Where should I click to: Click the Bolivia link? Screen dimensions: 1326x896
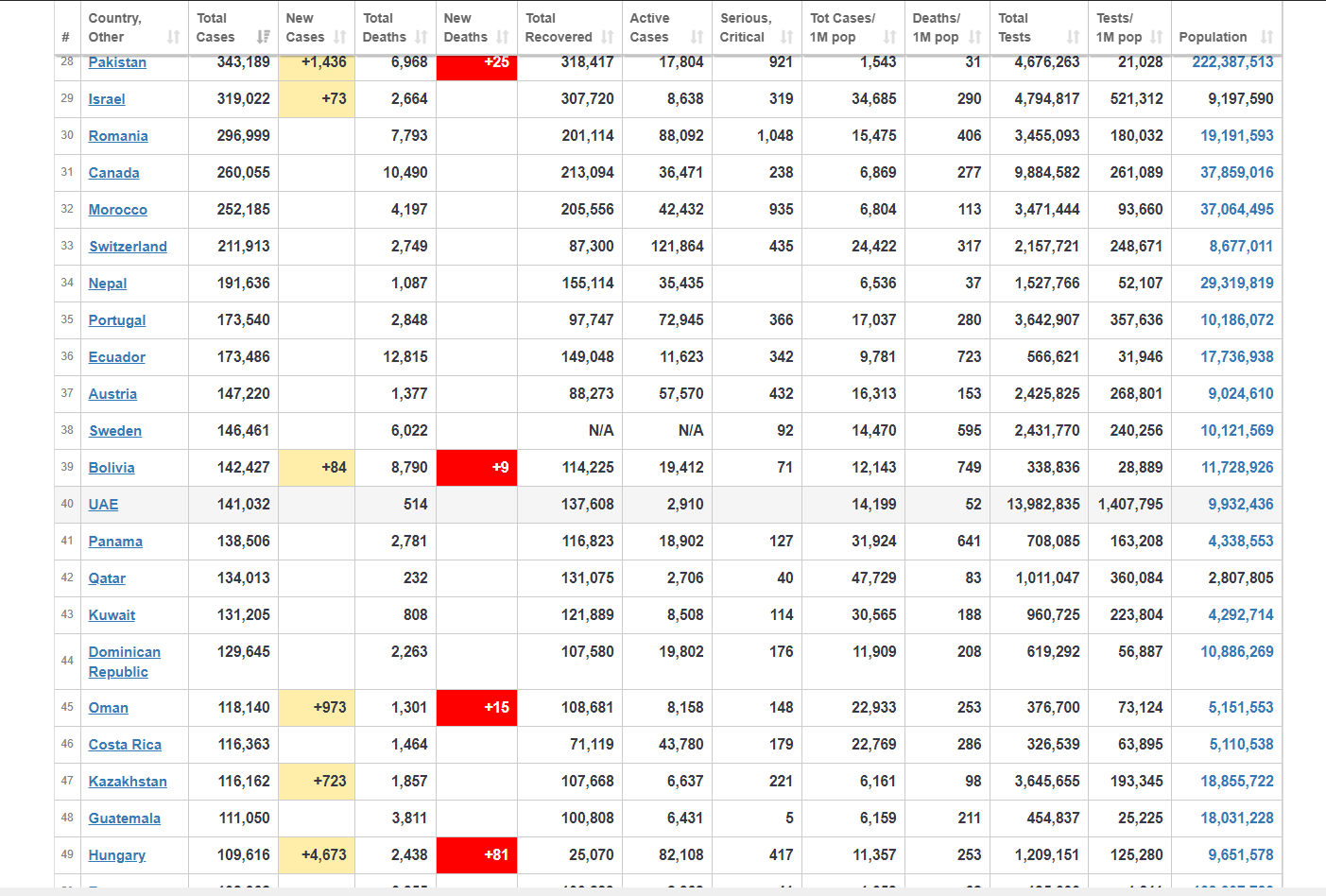[112, 468]
